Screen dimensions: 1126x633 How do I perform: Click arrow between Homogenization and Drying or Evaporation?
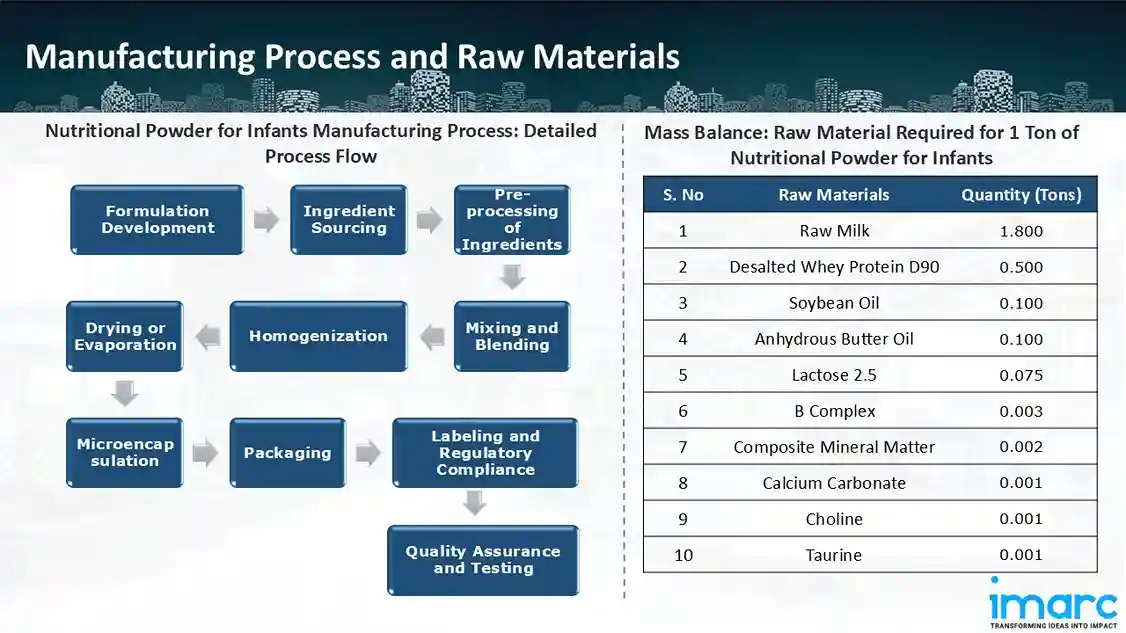(207, 337)
